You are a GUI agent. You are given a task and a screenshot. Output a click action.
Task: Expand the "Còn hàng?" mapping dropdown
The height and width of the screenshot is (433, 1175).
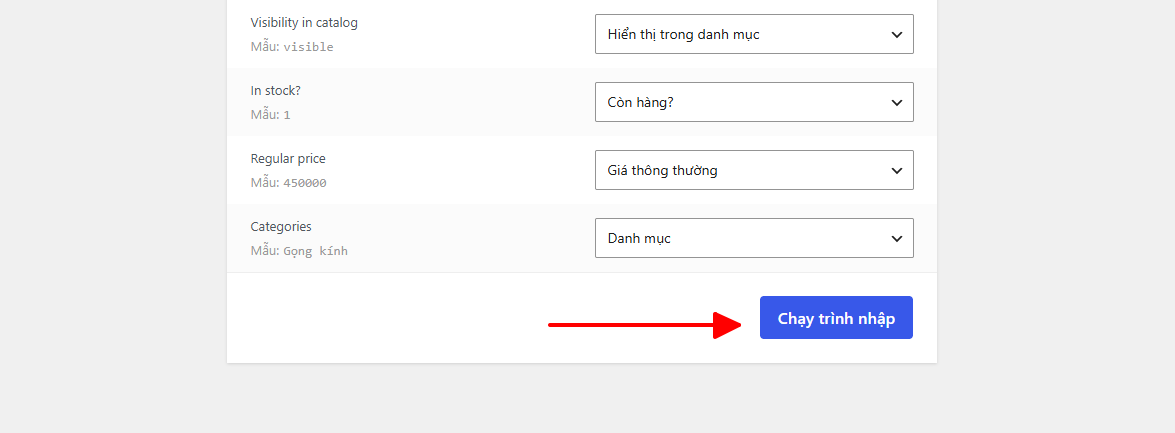[x=754, y=102]
